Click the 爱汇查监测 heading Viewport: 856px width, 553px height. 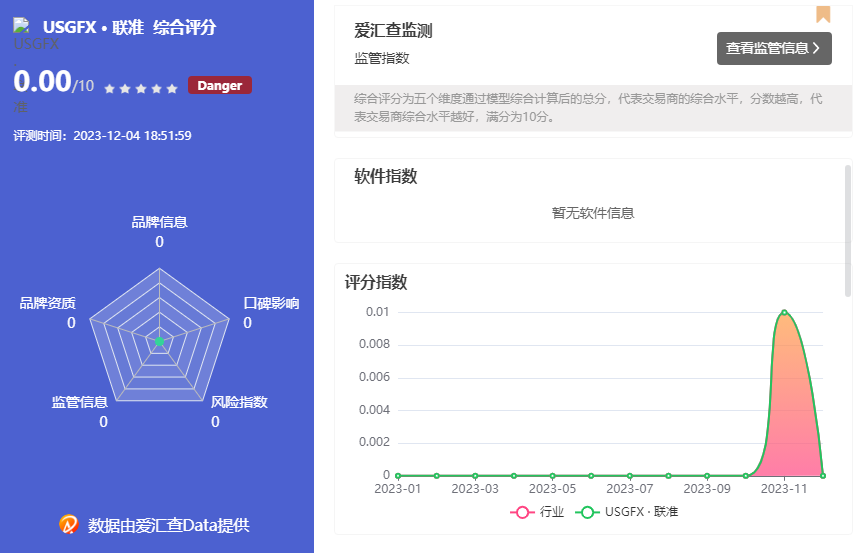(x=393, y=31)
